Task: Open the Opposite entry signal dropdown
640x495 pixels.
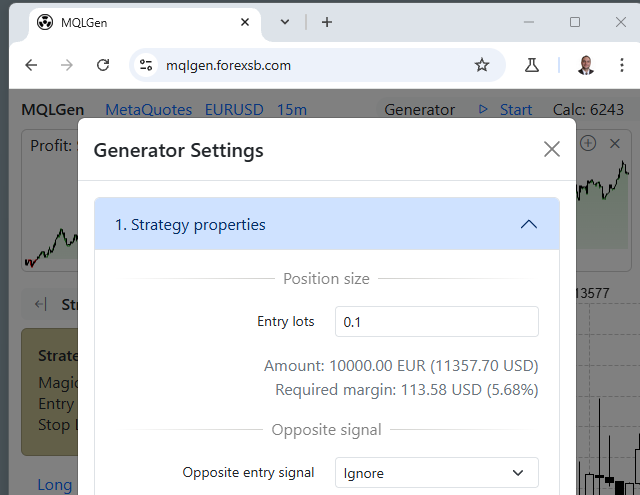Action: click(436, 473)
